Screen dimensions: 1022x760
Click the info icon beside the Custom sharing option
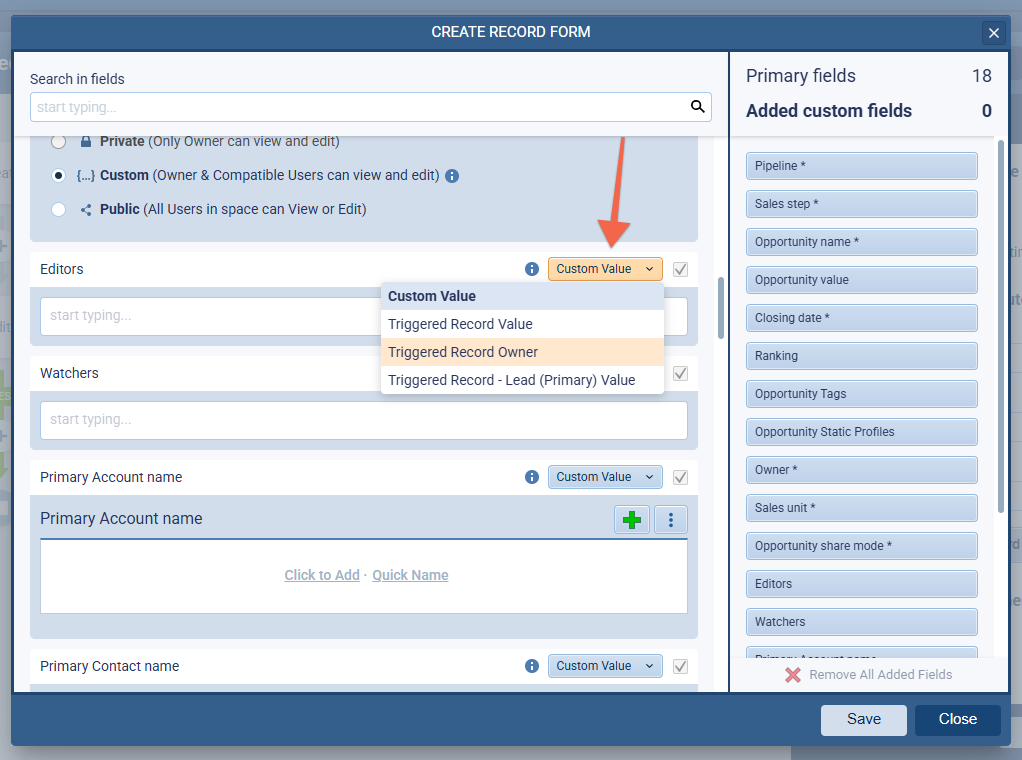[x=451, y=175]
